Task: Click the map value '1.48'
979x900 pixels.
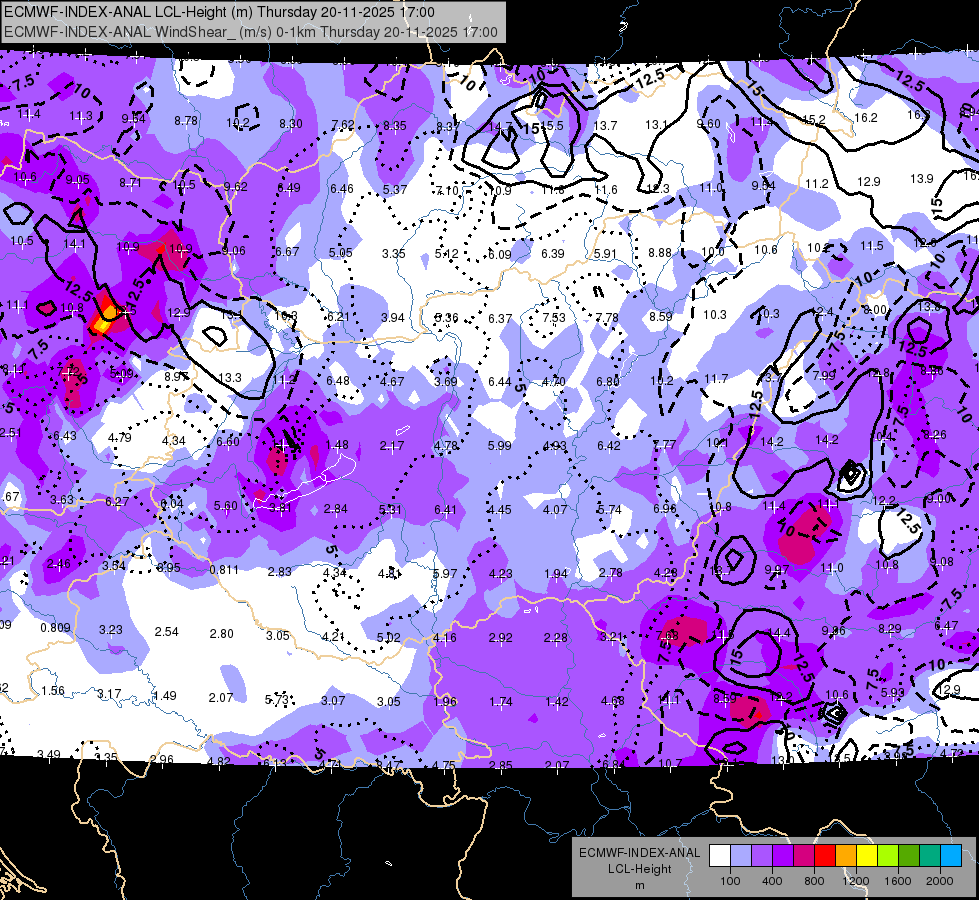Action: pos(337,445)
